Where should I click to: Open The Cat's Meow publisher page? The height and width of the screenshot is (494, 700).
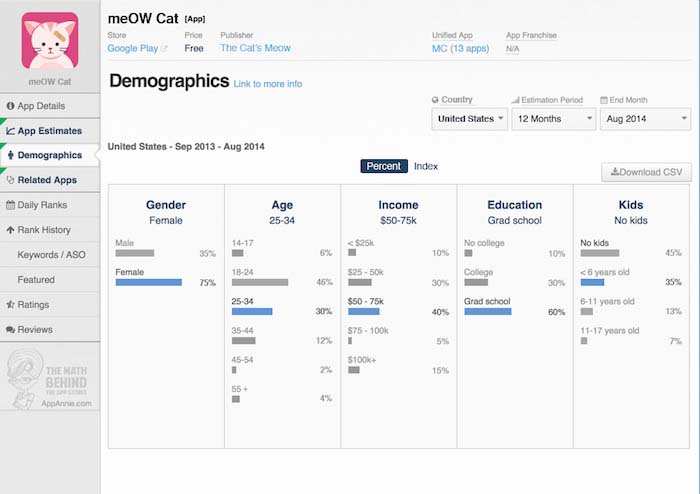point(255,48)
